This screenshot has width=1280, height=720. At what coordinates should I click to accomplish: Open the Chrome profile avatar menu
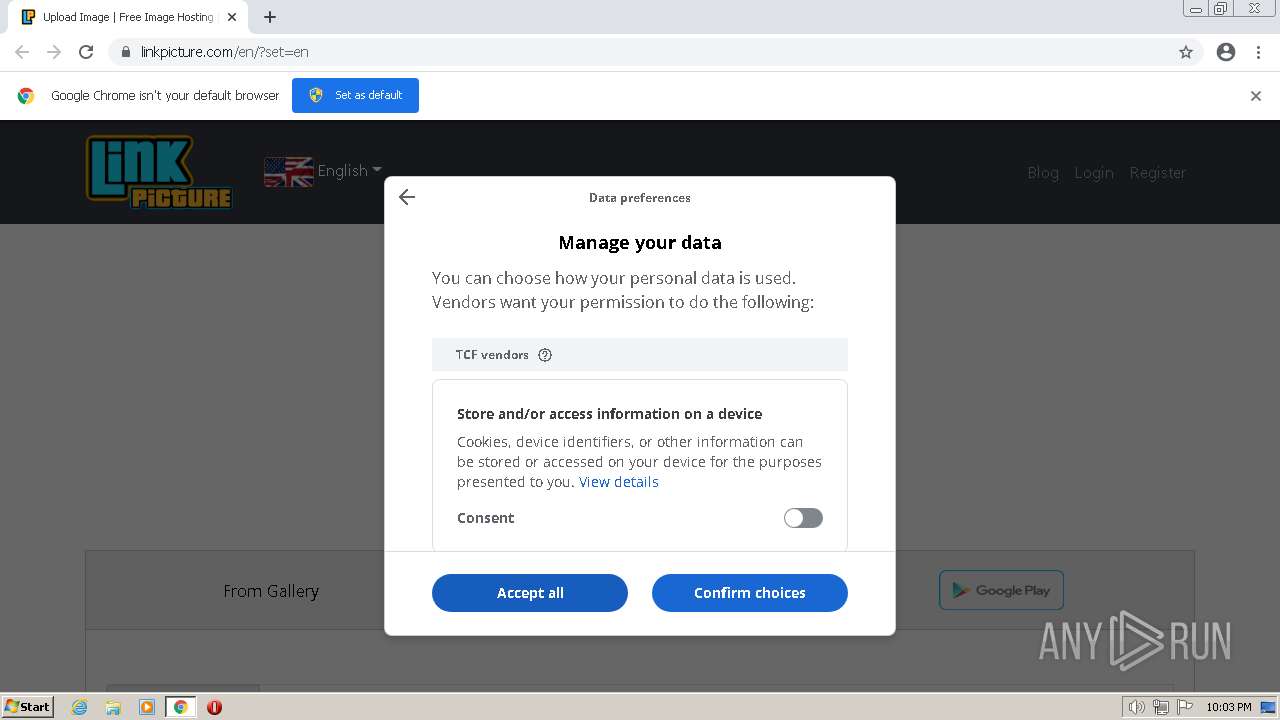click(1226, 52)
